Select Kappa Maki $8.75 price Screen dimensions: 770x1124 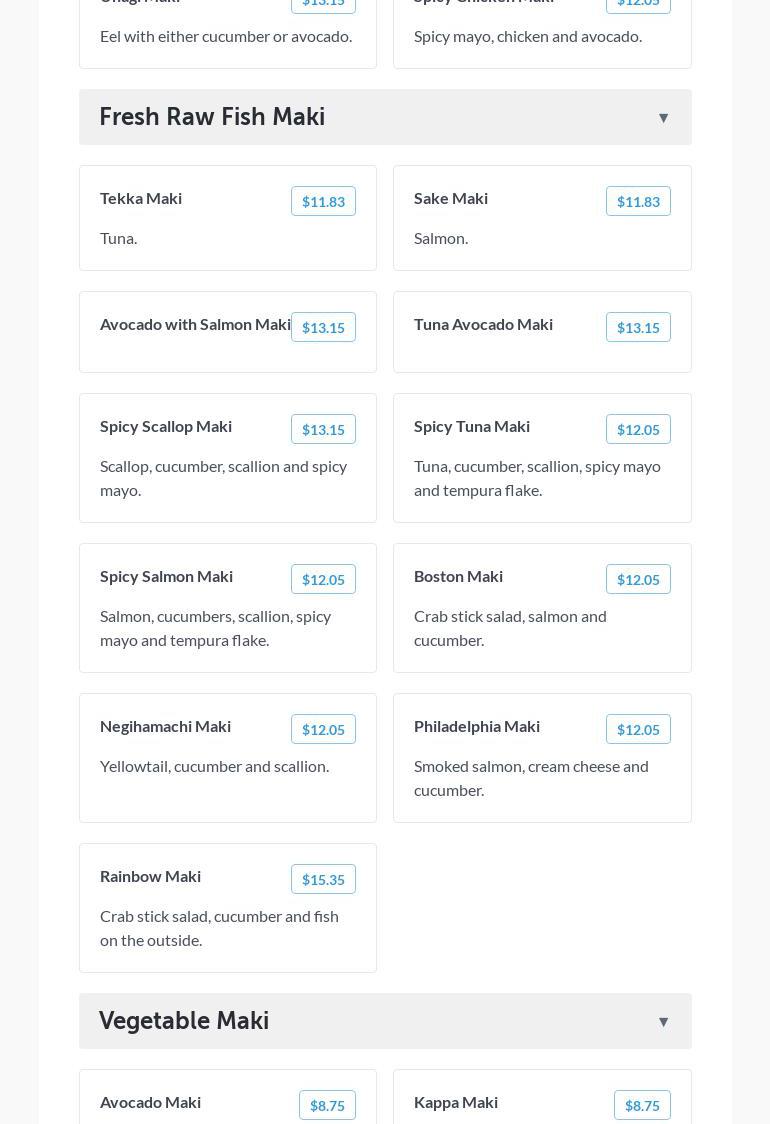click(642, 1106)
